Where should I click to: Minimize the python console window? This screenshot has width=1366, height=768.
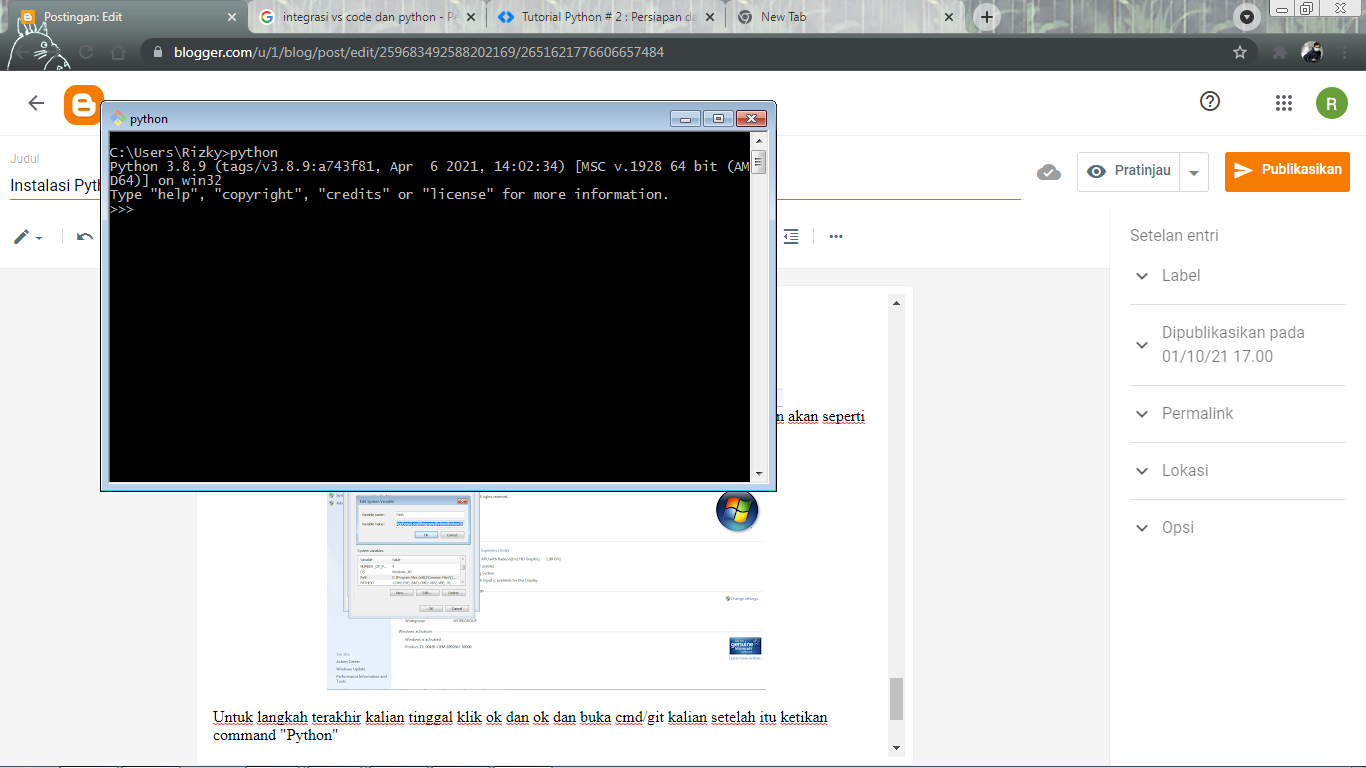(684, 118)
